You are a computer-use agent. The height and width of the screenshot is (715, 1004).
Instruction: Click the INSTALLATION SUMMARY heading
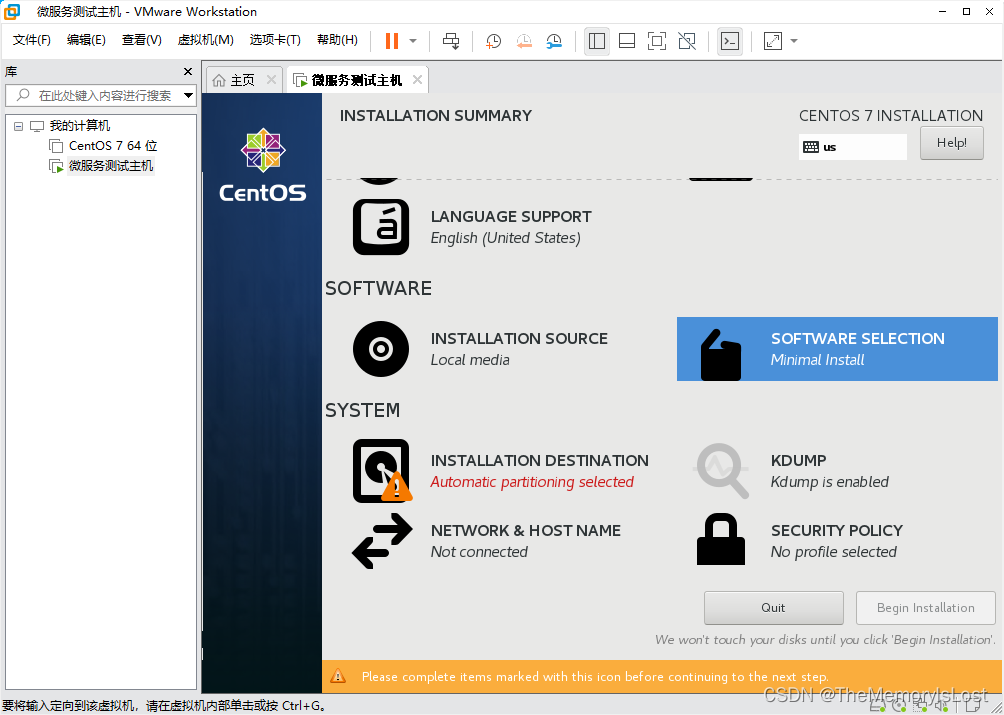pos(435,115)
